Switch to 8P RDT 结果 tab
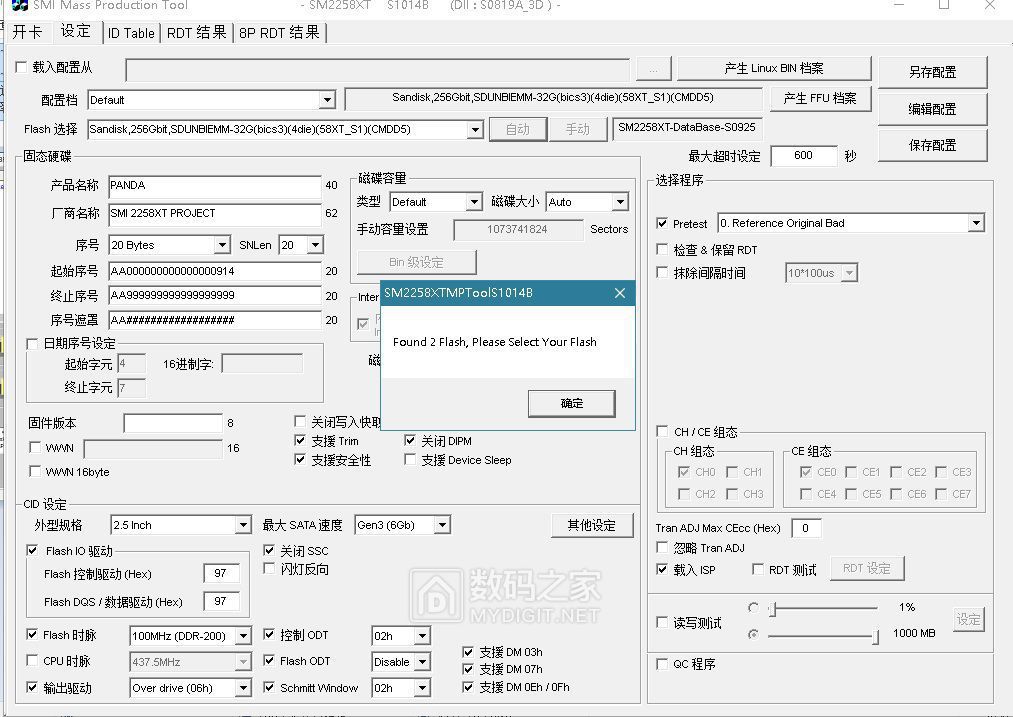This screenshot has height=717, width=1013. pos(279,33)
